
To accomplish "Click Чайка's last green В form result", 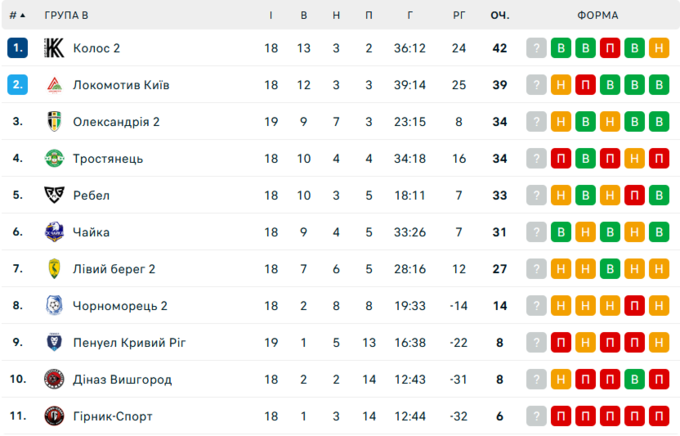I will point(658,232).
